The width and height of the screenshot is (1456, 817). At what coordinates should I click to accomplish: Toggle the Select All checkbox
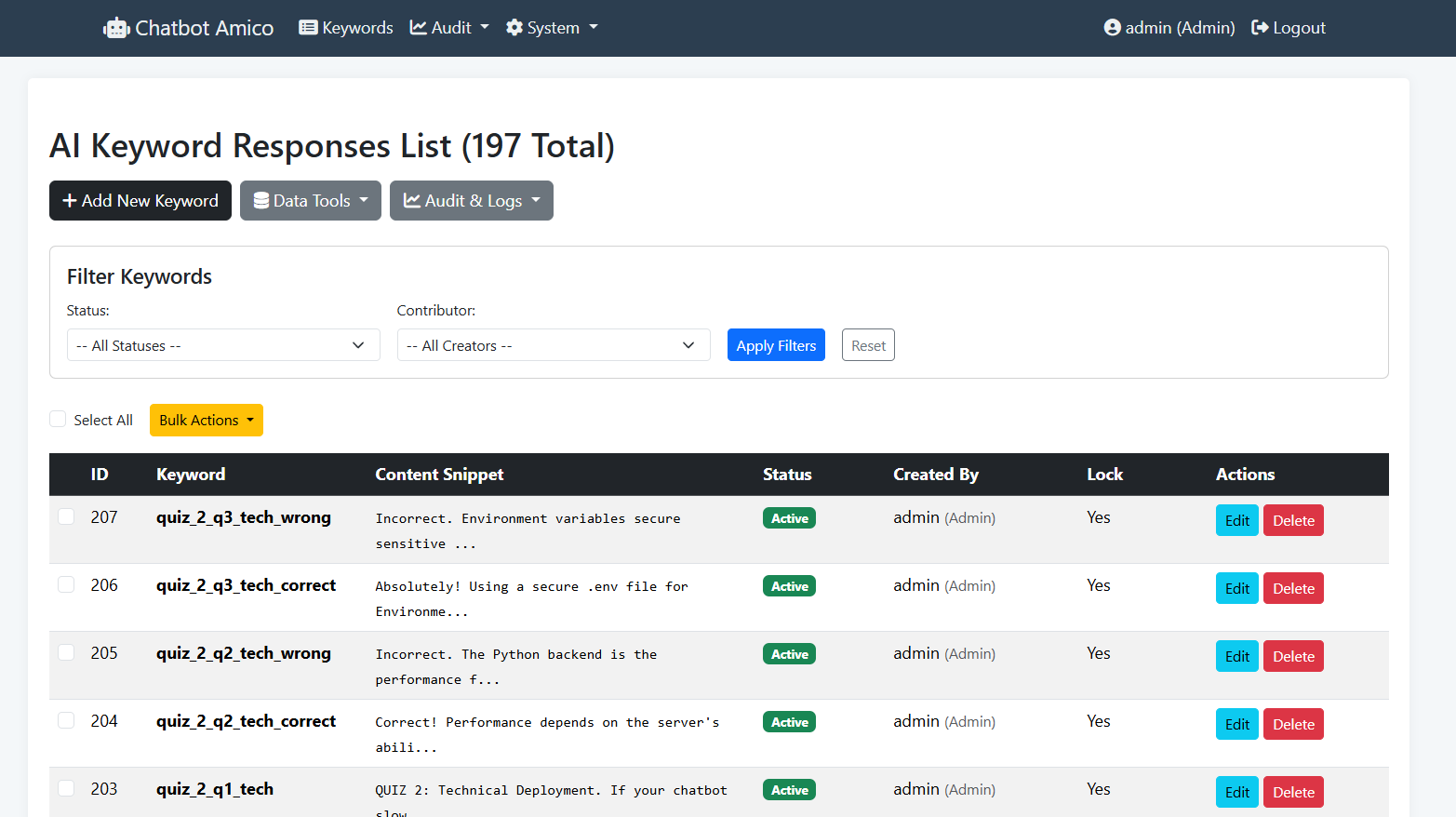click(x=58, y=420)
